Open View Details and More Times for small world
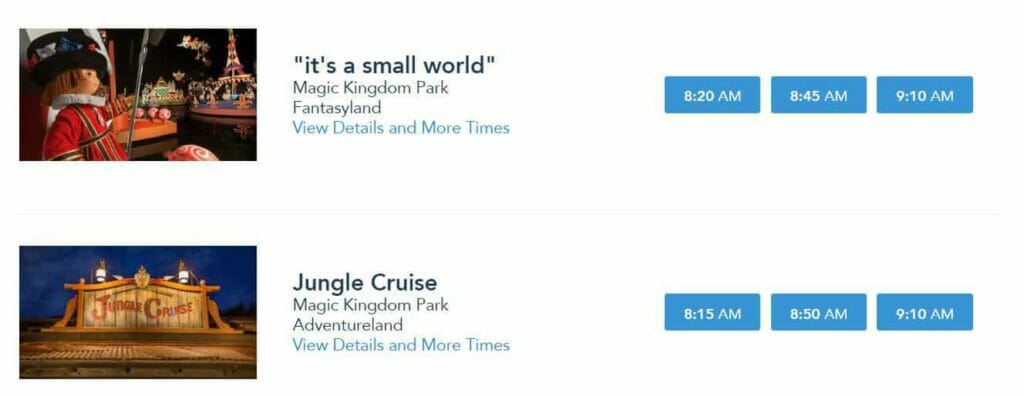 click(401, 127)
